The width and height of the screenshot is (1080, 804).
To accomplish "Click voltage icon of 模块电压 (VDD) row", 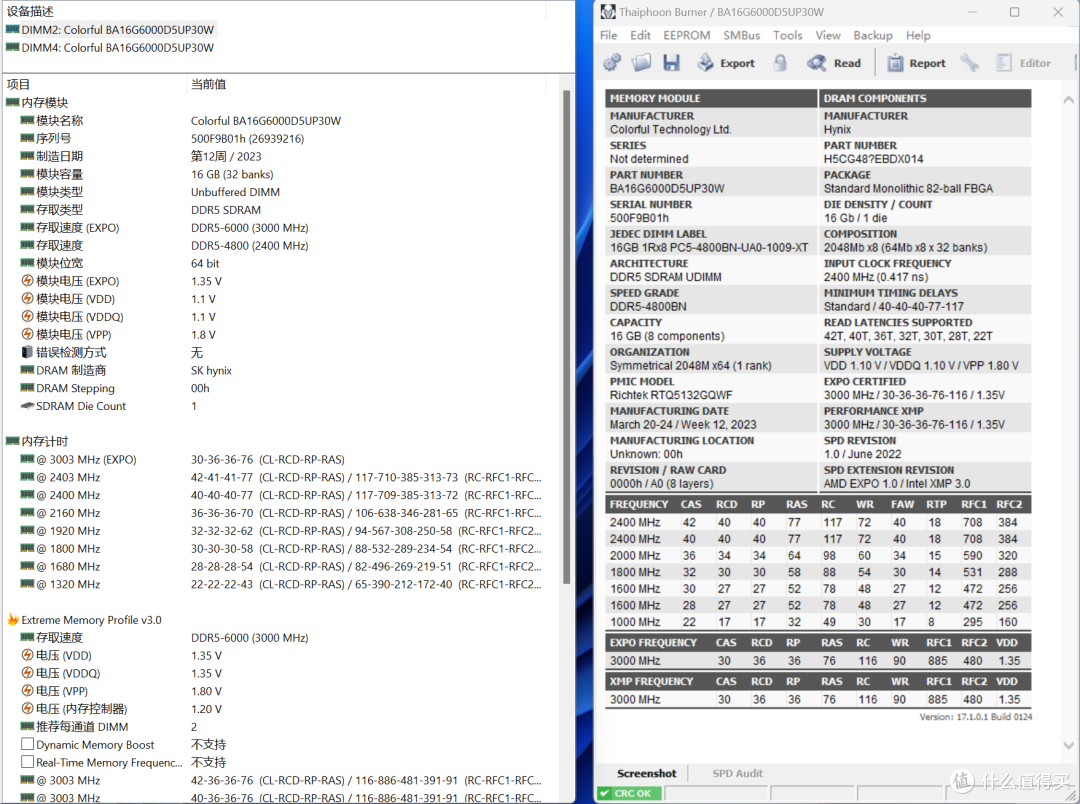I will coord(27,298).
